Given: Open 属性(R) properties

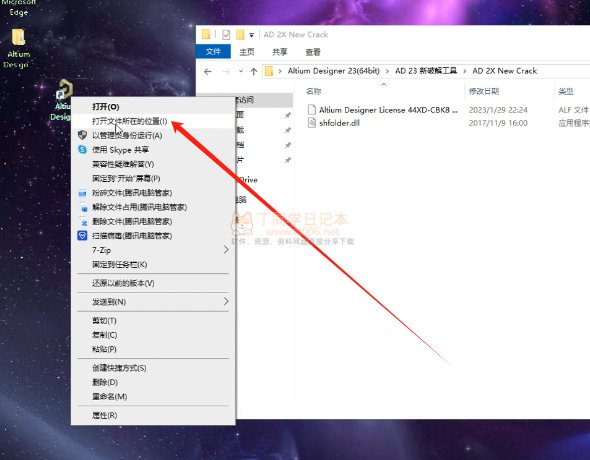Looking at the screenshot, I should point(154,415).
